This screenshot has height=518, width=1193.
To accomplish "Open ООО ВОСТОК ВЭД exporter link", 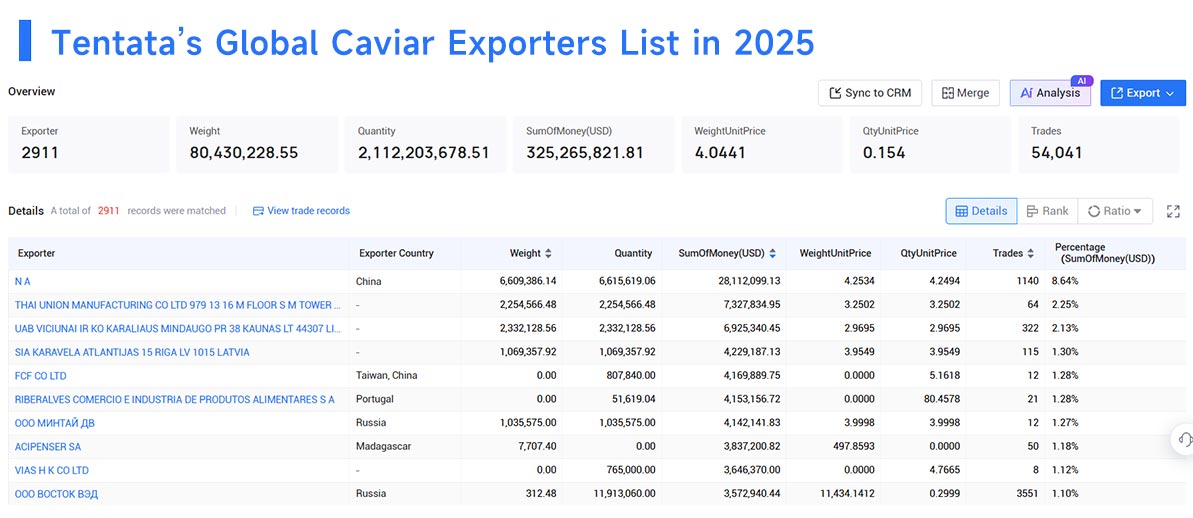I will [56, 494].
